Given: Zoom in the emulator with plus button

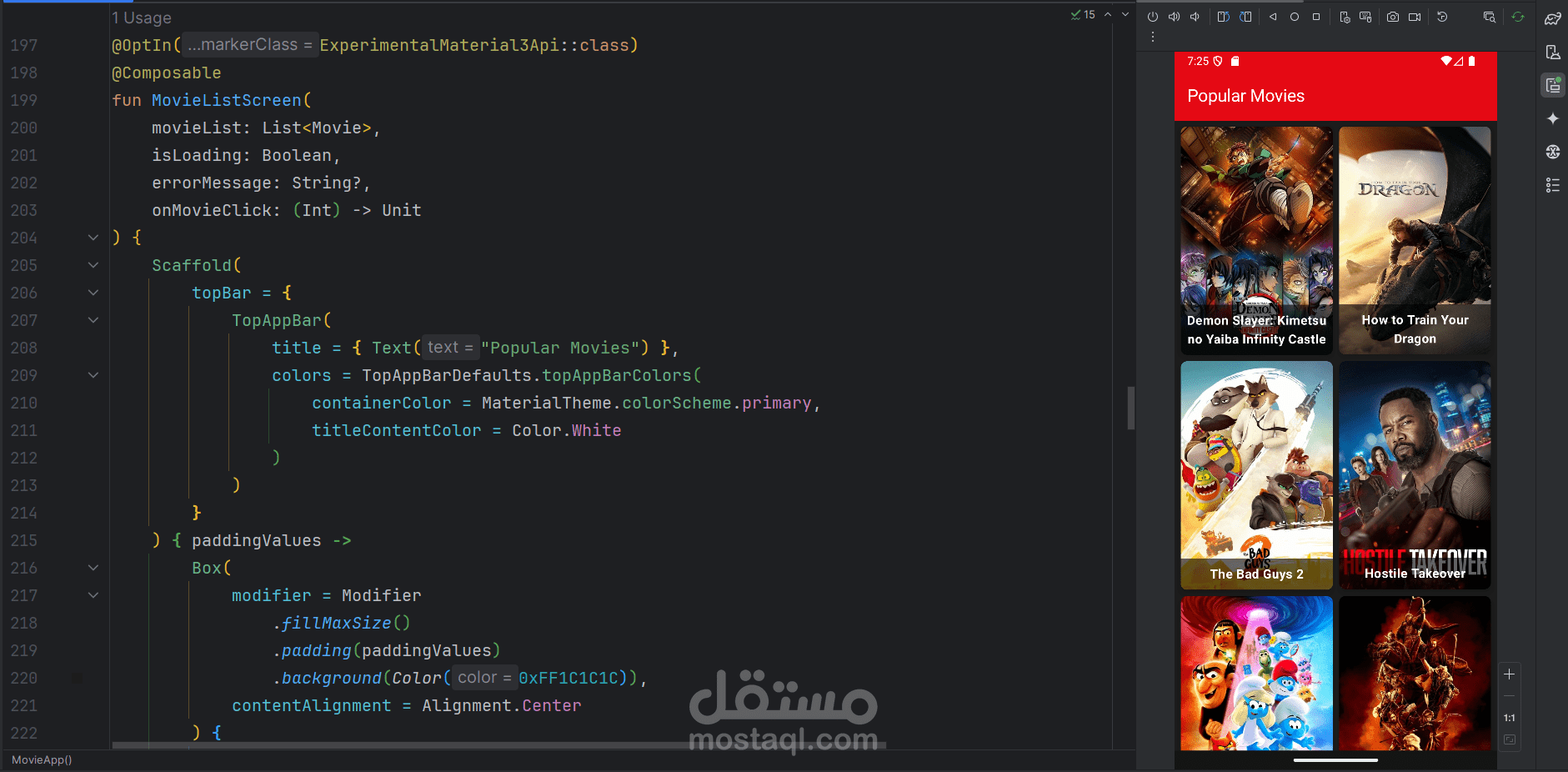Looking at the screenshot, I should 1510,674.
